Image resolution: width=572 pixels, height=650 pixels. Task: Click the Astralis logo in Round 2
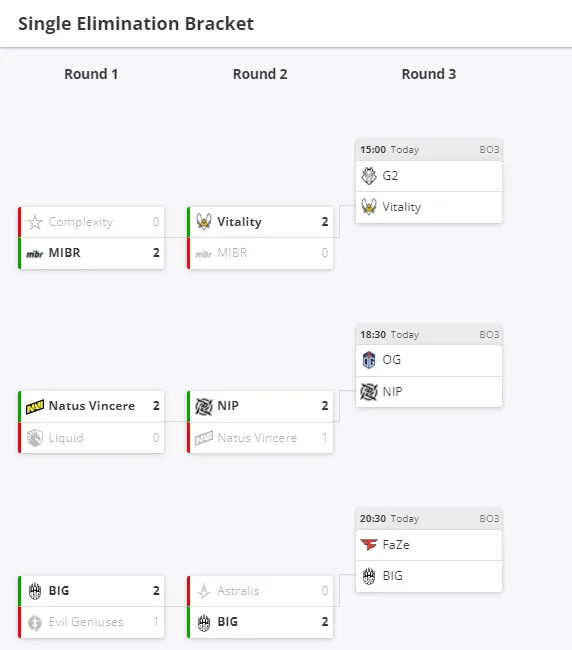(204, 591)
